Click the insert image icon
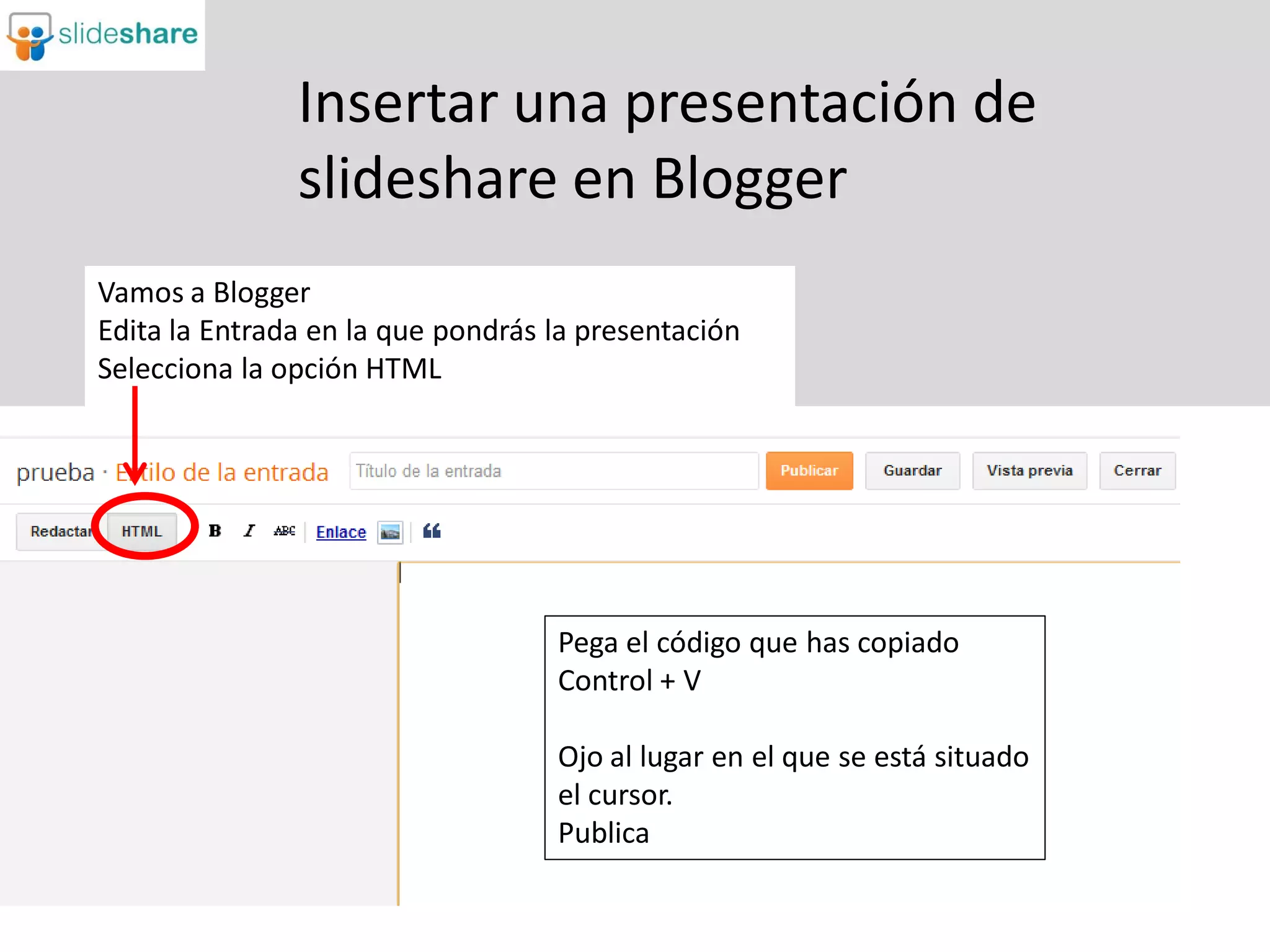Viewport: 1270px width, 952px height. (x=390, y=532)
